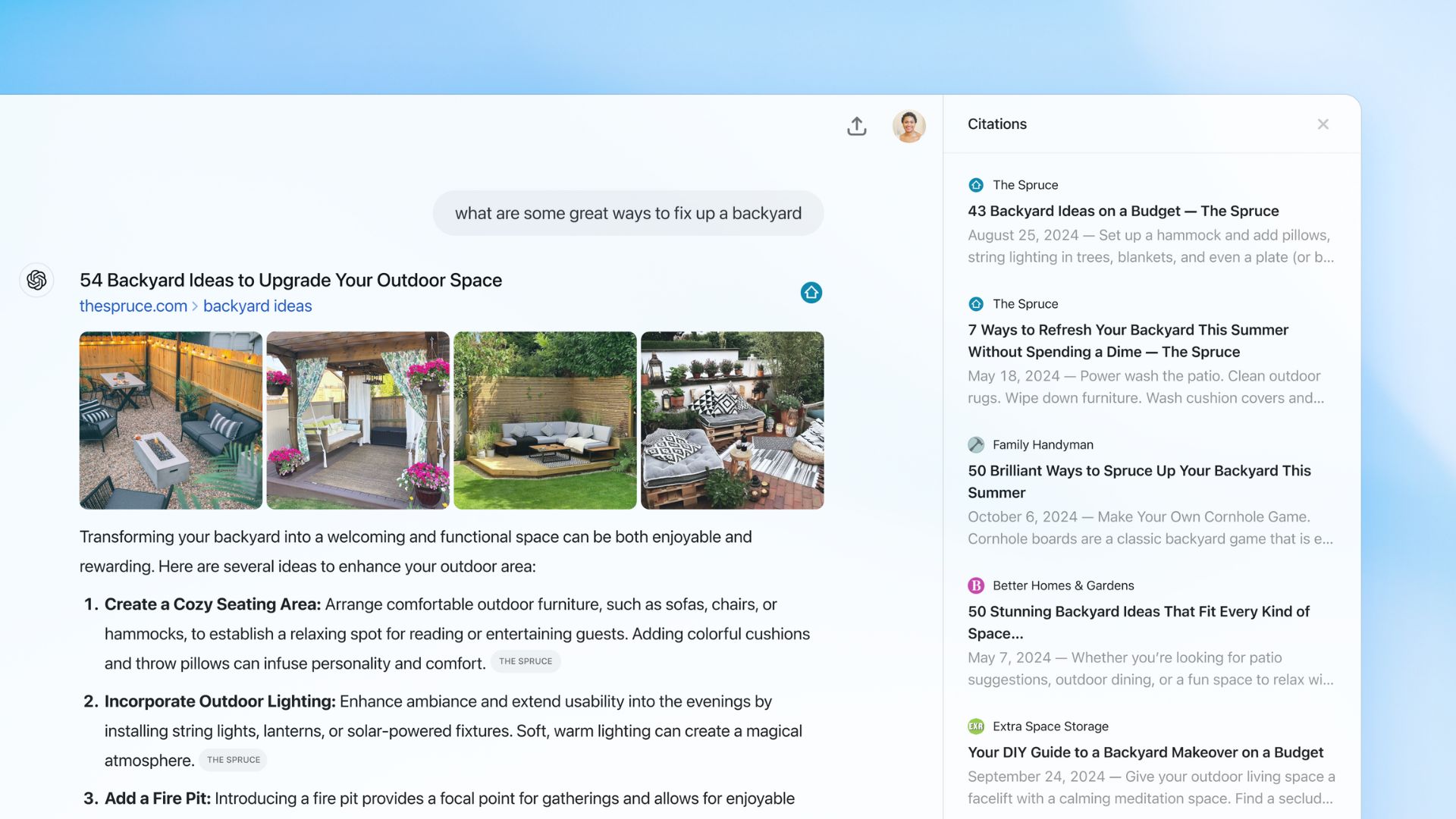1456x819 pixels.
Task: Click the share/upload icon top right
Action: coord(857,125)
